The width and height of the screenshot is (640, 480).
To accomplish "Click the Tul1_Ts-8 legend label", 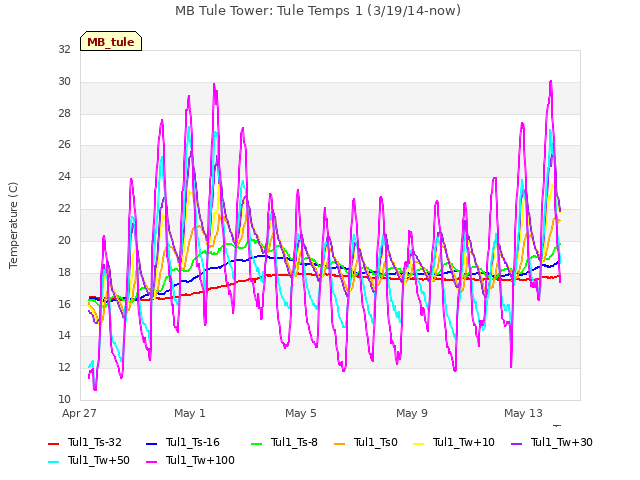I will pos(294,442).
